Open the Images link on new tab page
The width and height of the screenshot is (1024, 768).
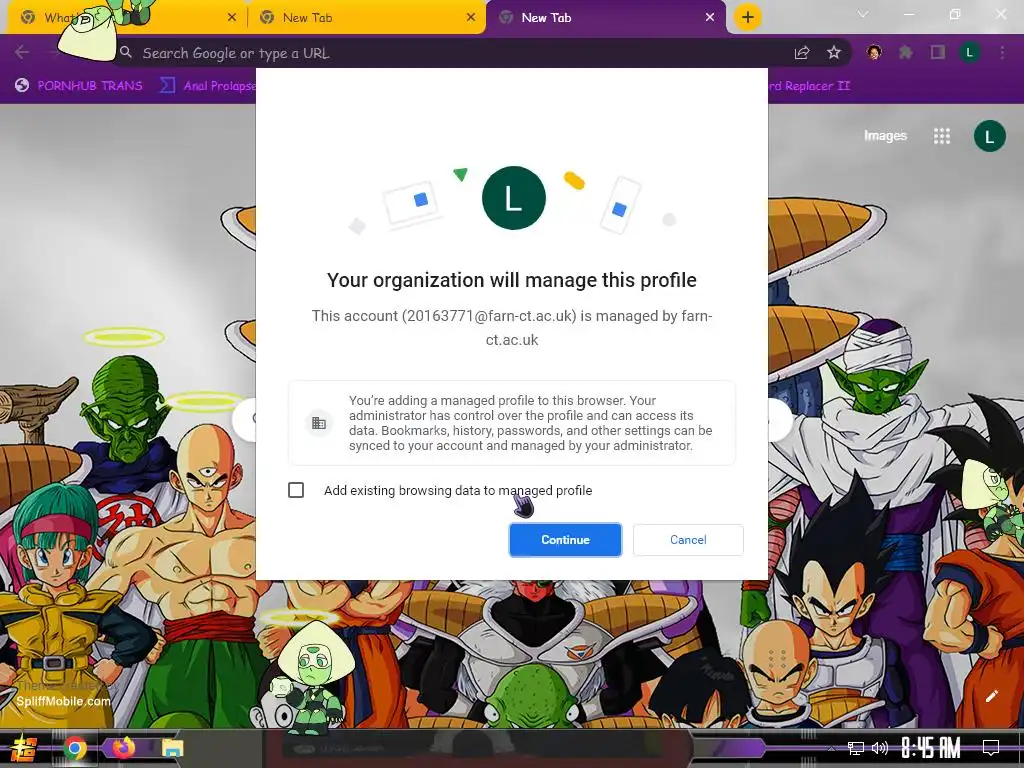click(x=885, y=136)
